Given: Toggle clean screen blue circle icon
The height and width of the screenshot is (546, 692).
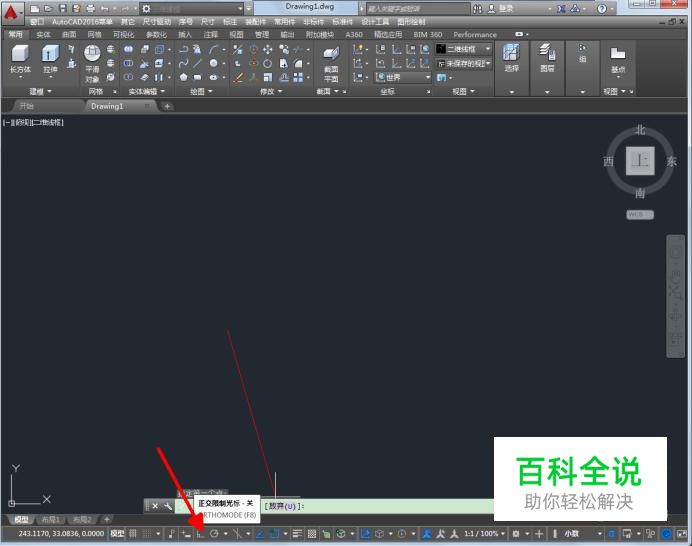Looking at the screenshot, I should click(x=666, y=534).
